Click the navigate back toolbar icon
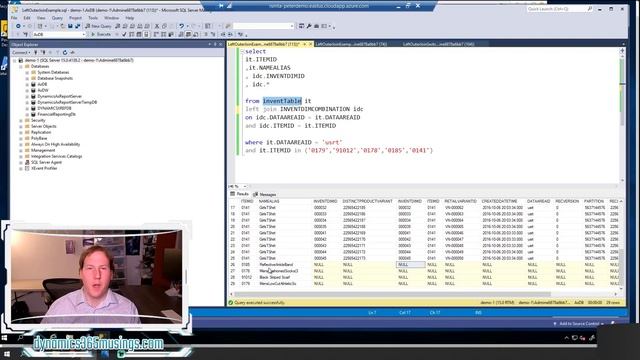The width and height of the screenshot is (640, 360). click(18, 26)
